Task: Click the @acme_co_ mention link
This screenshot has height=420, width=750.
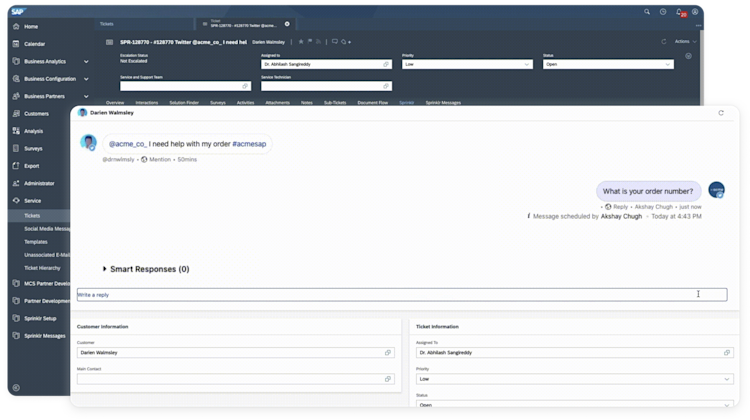Action: pos(128,144)
